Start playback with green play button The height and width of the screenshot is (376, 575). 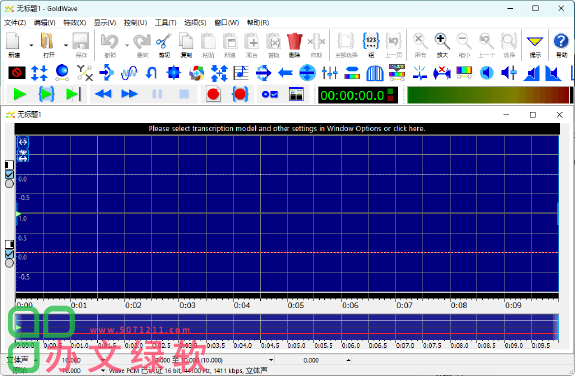pos(19,95)
